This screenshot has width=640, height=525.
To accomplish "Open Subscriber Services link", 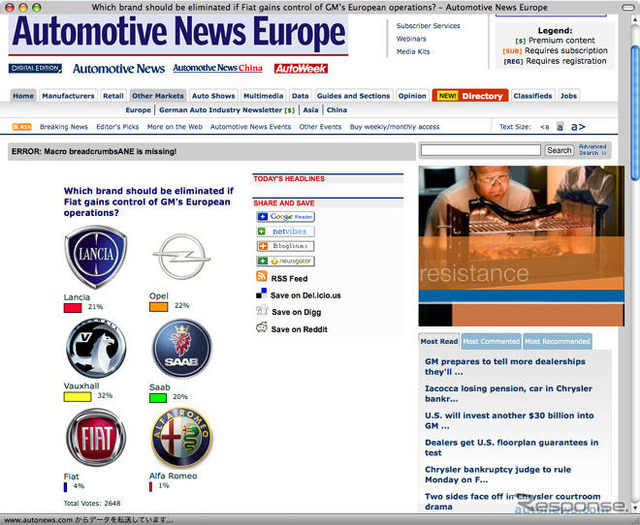I will pyautogui.click(x=428, y=26).
